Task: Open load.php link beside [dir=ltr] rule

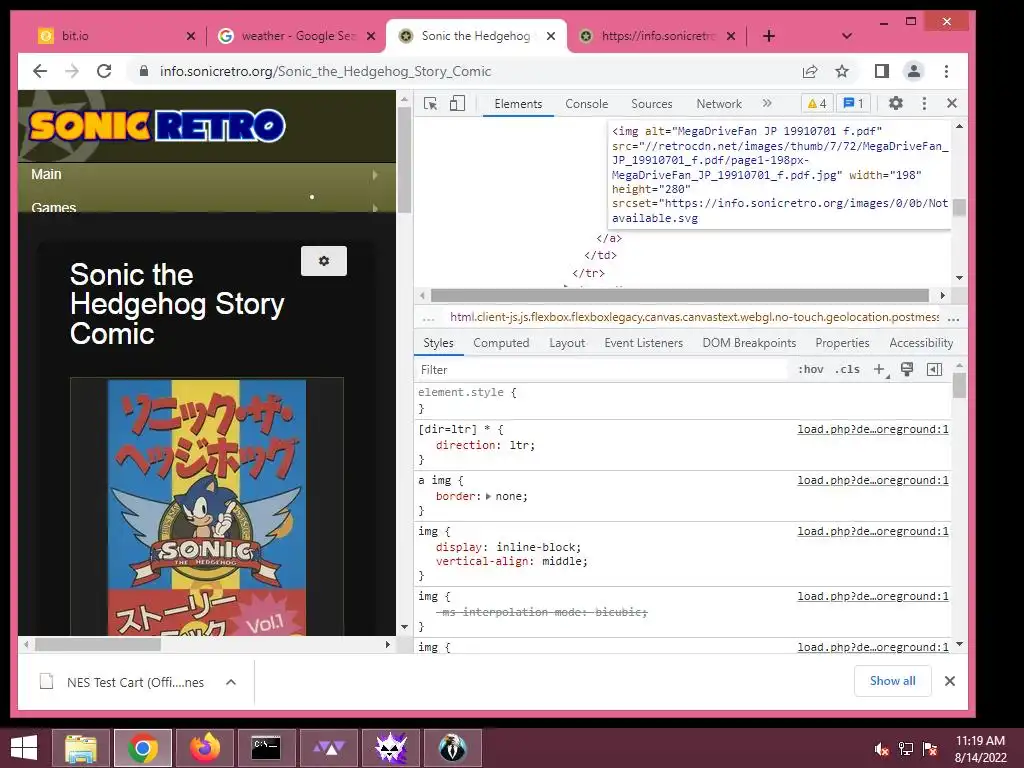Action: point(872,429)
